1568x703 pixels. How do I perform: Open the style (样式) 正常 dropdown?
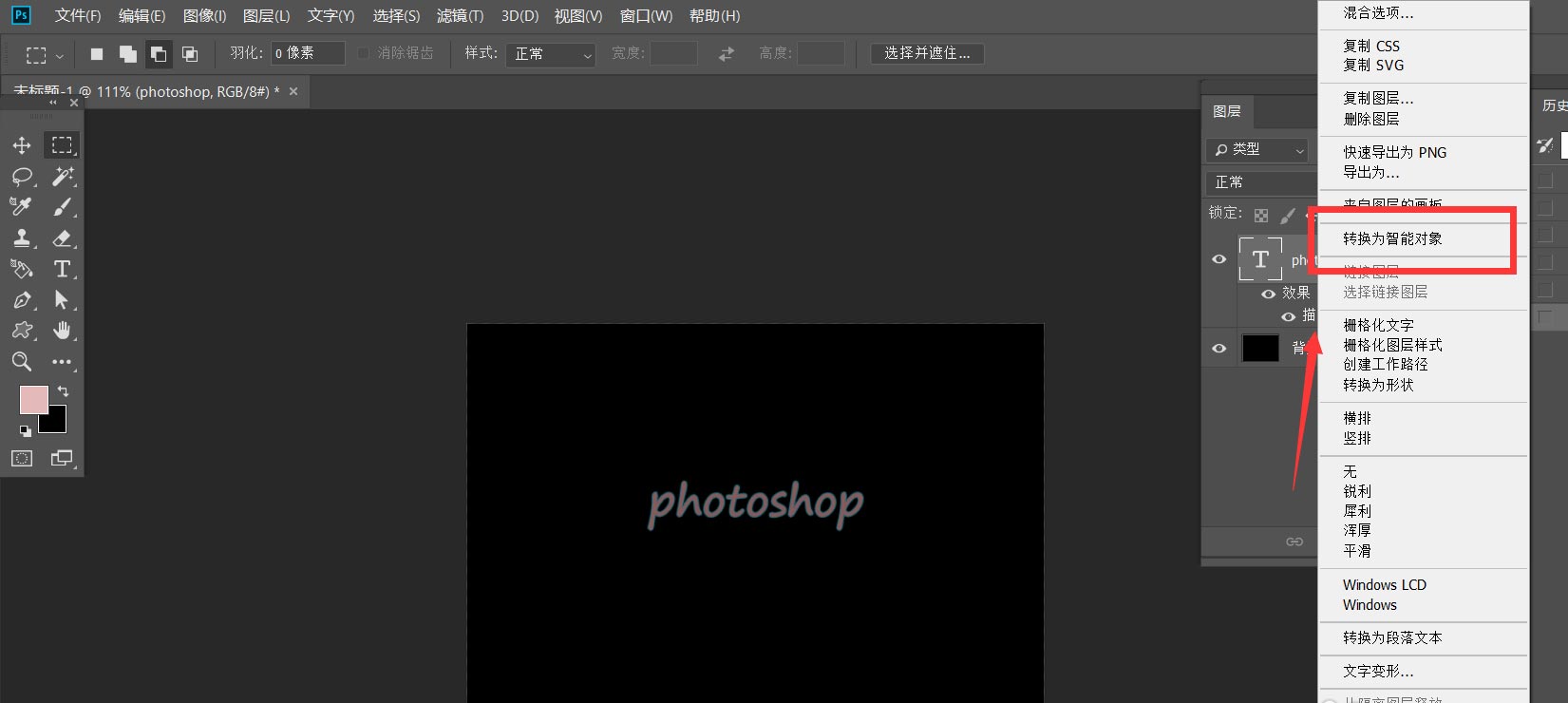coord(551,54)
